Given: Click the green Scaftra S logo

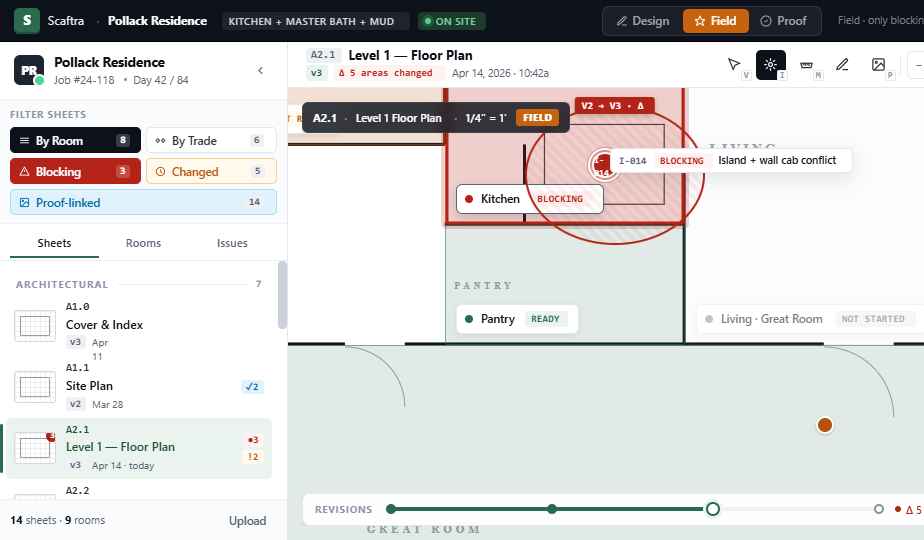Looking at the screenshot, I should tap(27, 21).
